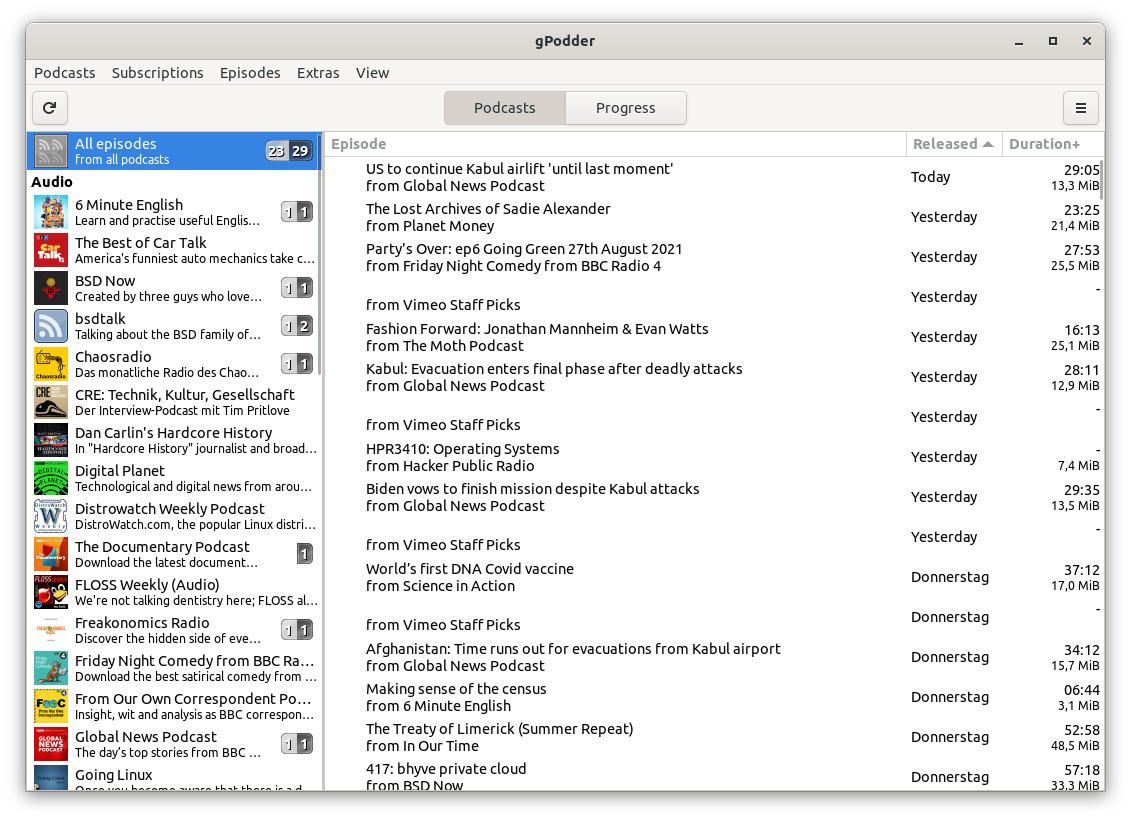1131x820 pixels.
Task: Select 'Kabul: Evacuation enters final phase' episode
Action: (x=714, y=377)
